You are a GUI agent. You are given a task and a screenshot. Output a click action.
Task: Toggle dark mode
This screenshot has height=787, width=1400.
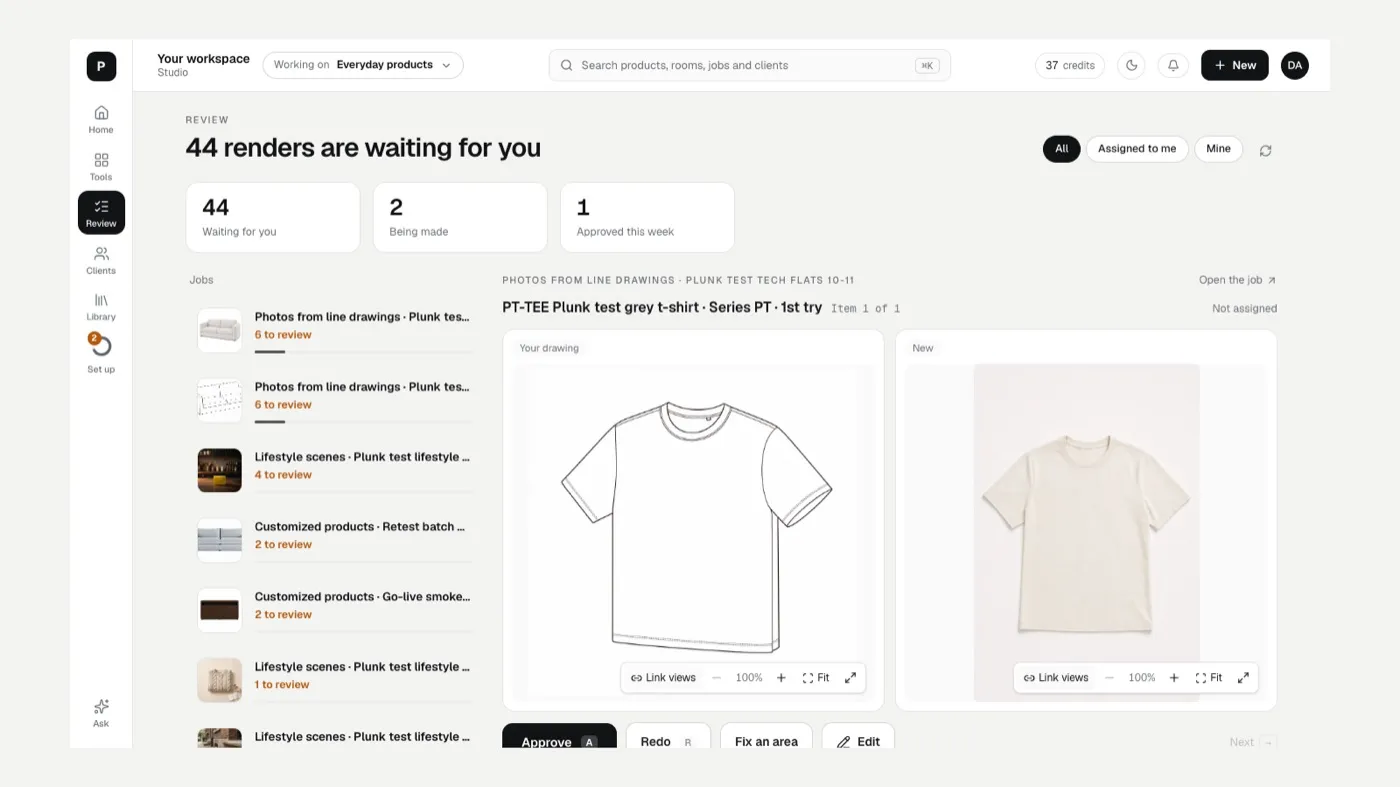pyautogui.click(x=1131, y=65)
